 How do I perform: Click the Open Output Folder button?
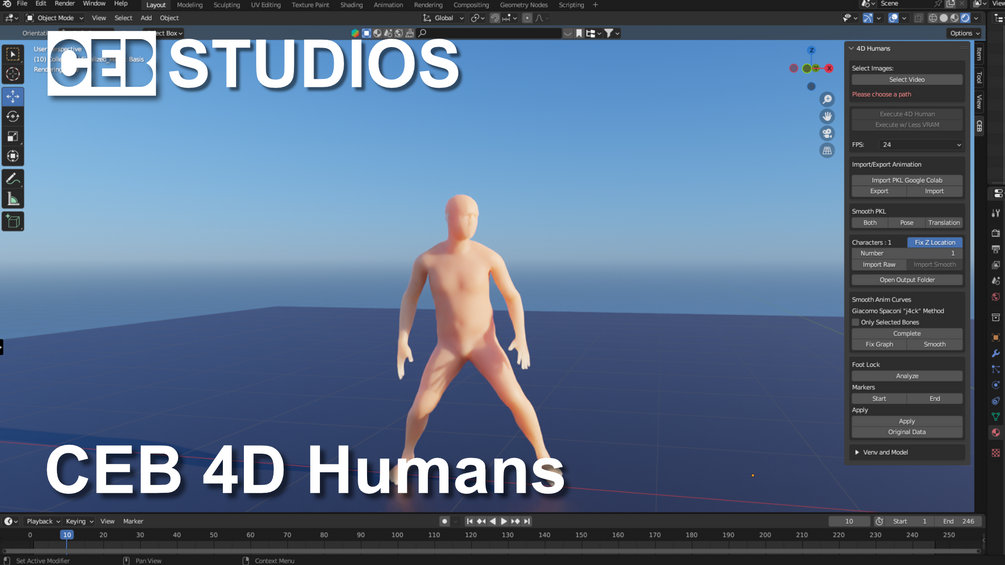(x=907, y=280)
